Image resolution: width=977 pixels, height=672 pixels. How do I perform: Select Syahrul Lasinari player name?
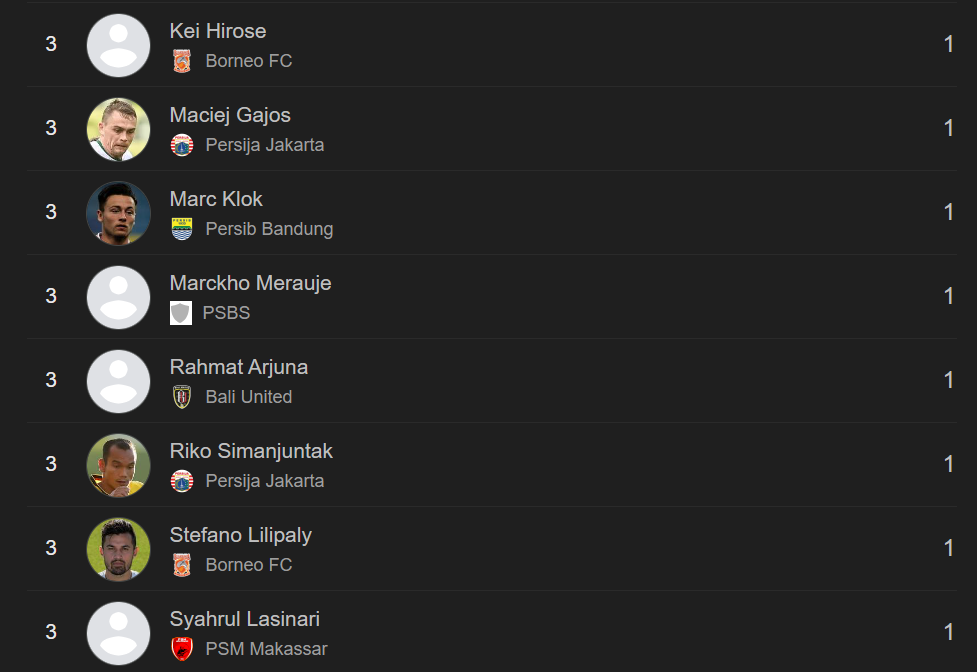245,619
